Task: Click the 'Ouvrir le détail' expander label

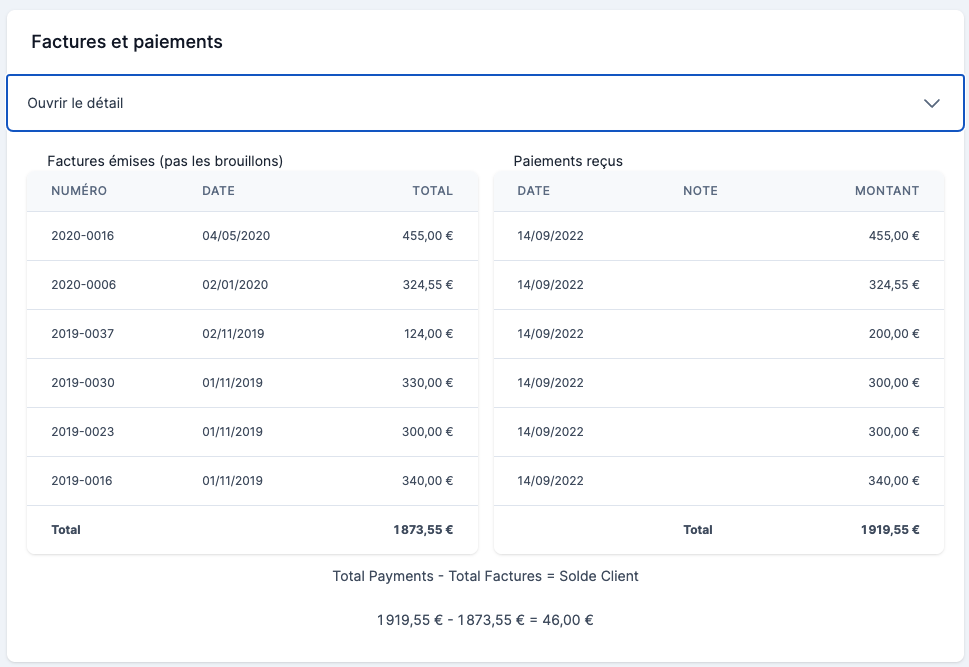Action: (75, 103)
